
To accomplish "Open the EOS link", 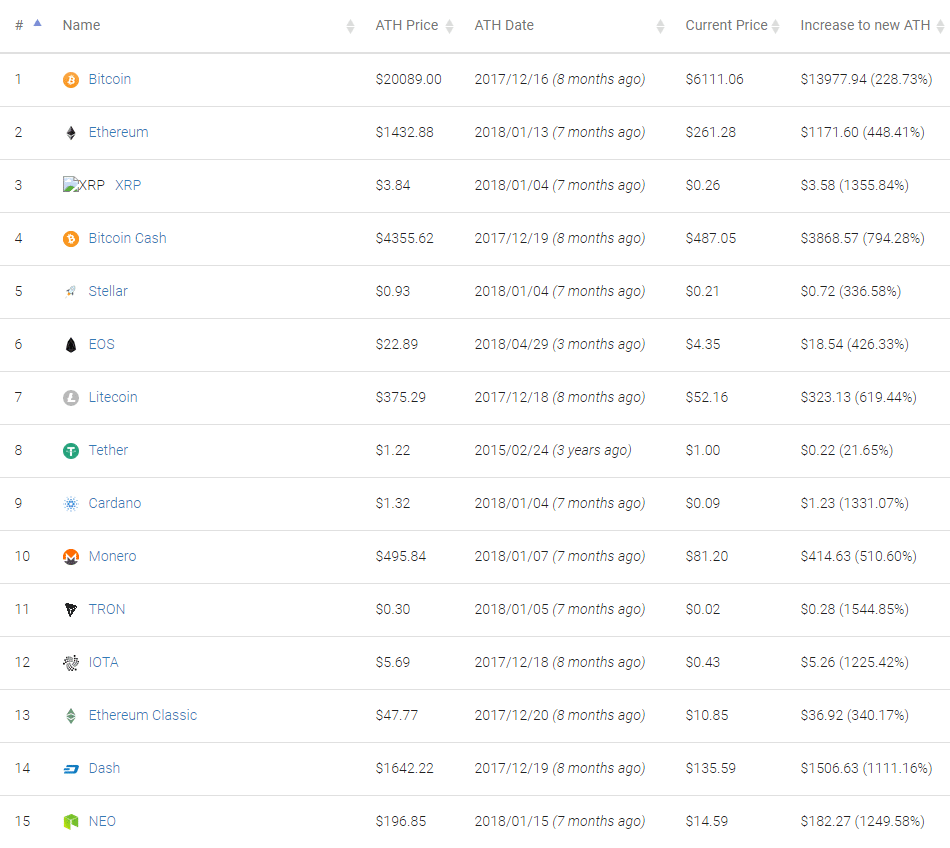I will (x=101, y=344).
